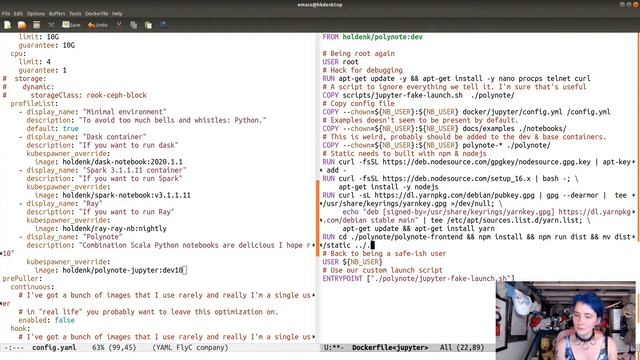Click the 'USER ${NB_USER}' line
The height and width of the screenshot is (360, 640).
tap(352, 262)
